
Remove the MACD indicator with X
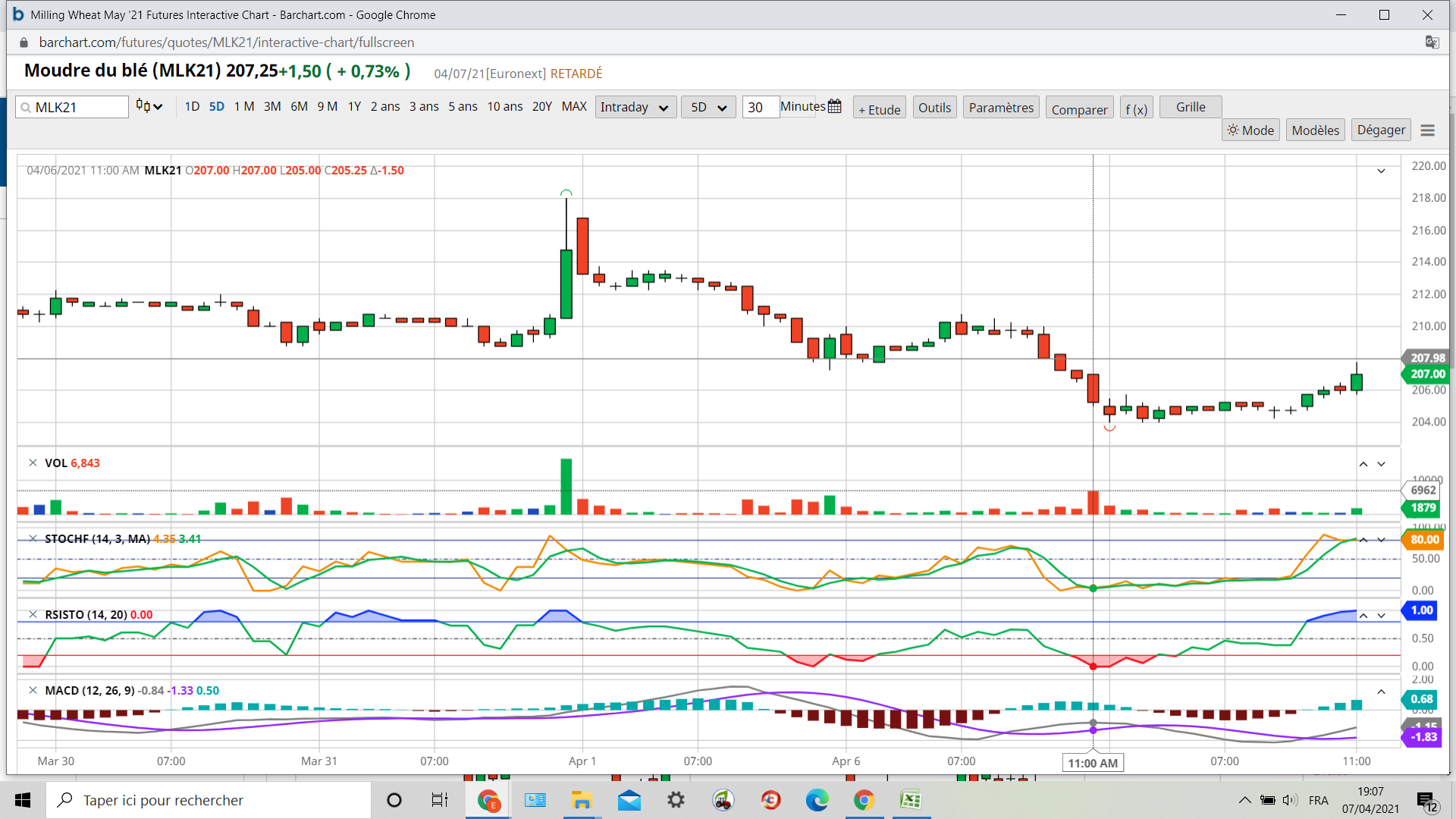pyautogui.click(x=33, y=690)
